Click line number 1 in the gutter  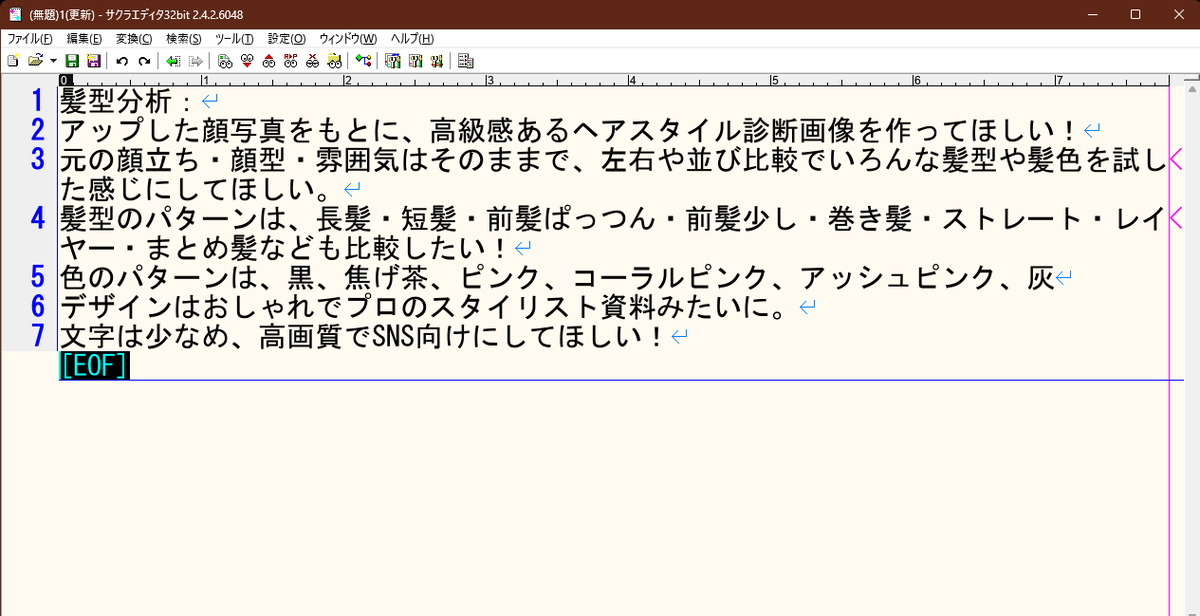(38, 101)
